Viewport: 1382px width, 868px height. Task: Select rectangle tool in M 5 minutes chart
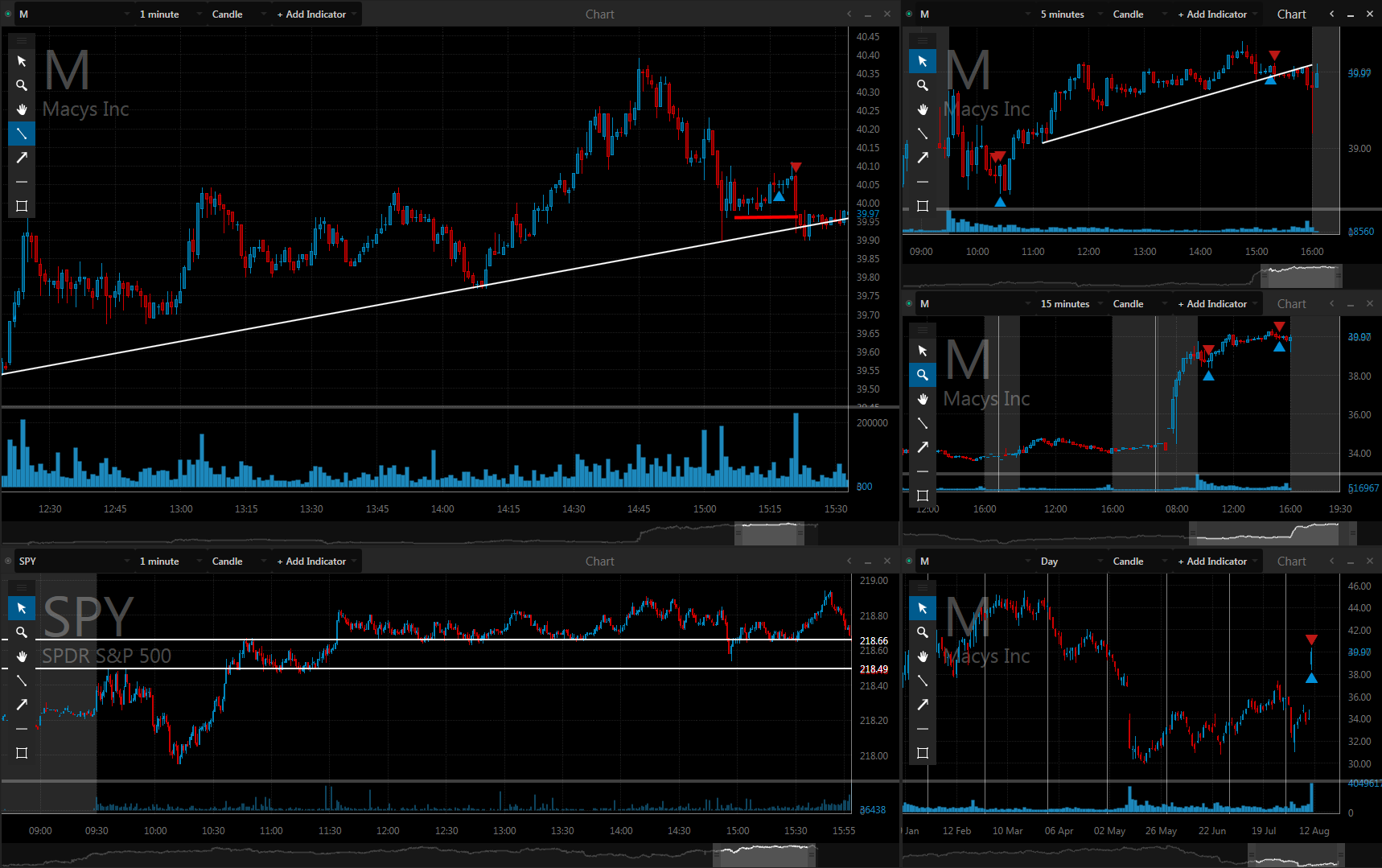(923, 206)
